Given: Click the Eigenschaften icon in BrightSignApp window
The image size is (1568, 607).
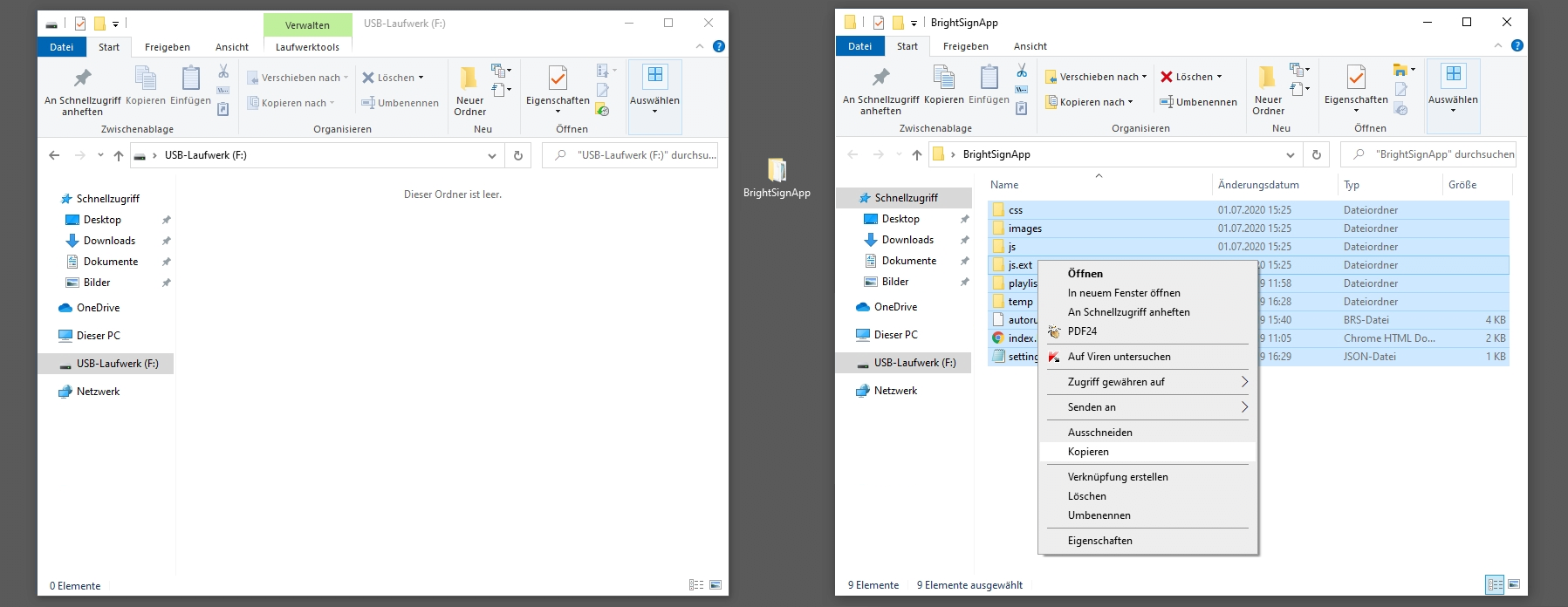Looking at the screenshot, I should click(x=1356, y=78).
